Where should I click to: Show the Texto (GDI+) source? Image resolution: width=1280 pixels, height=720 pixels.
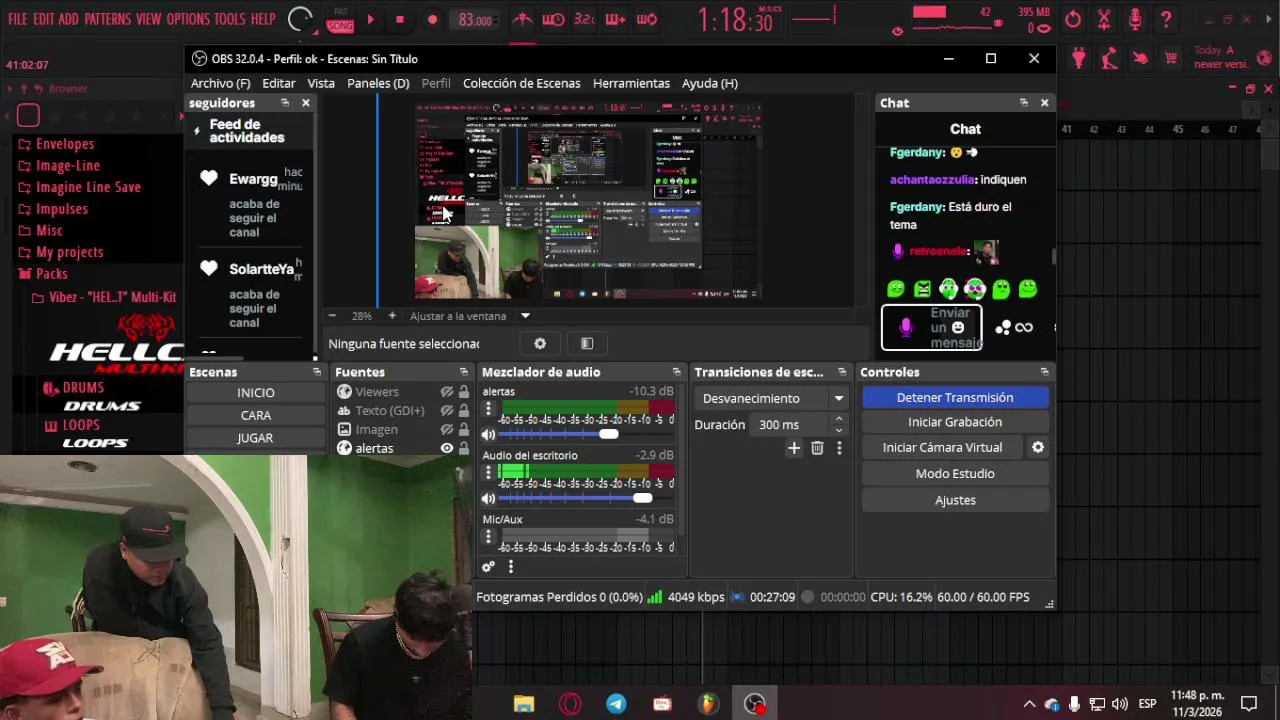pos(447,411)
